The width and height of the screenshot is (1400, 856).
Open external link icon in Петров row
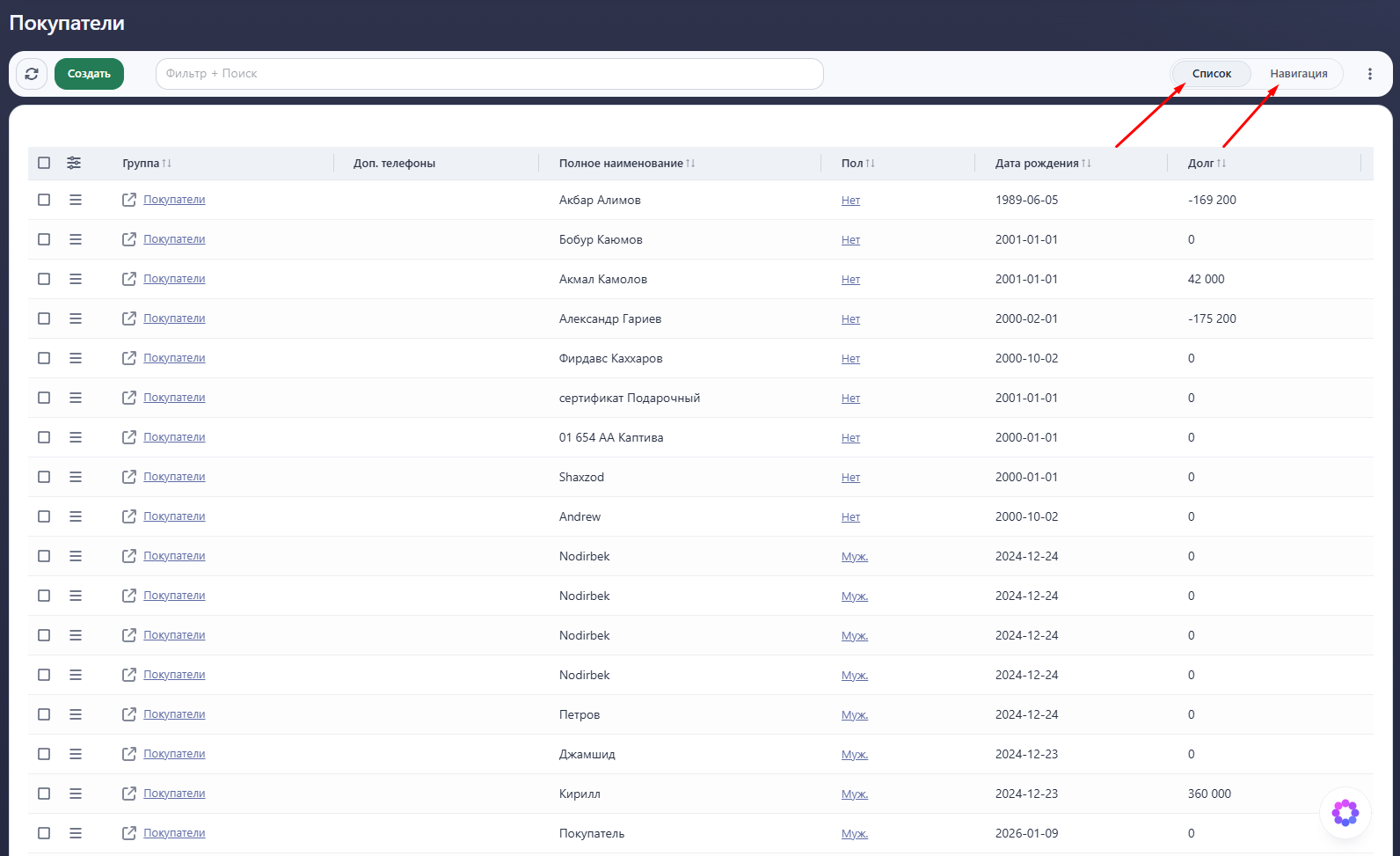coord(129,714)
